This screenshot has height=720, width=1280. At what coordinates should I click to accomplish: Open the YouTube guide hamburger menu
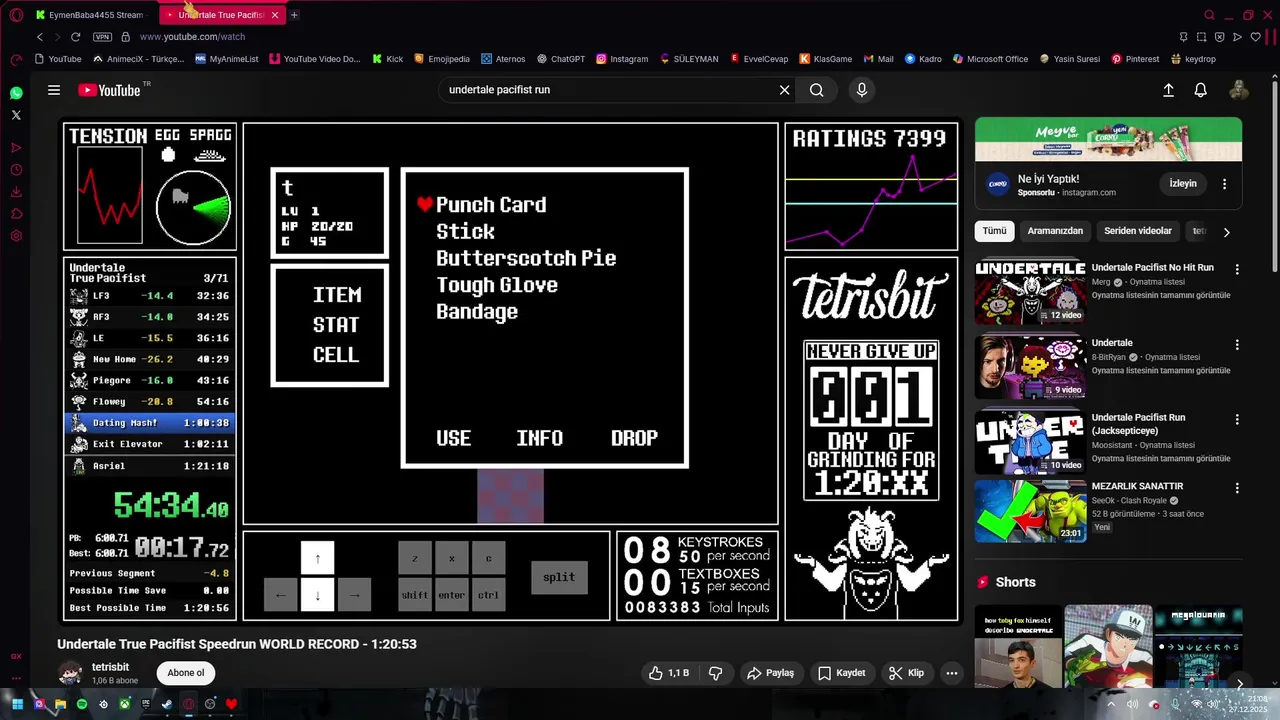(54, 90)
